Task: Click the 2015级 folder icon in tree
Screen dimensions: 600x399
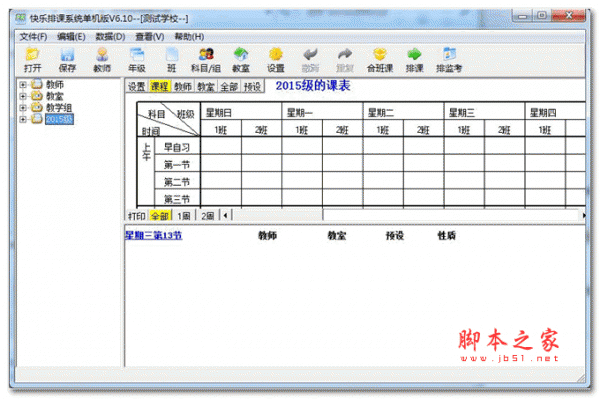Action: 37,119
